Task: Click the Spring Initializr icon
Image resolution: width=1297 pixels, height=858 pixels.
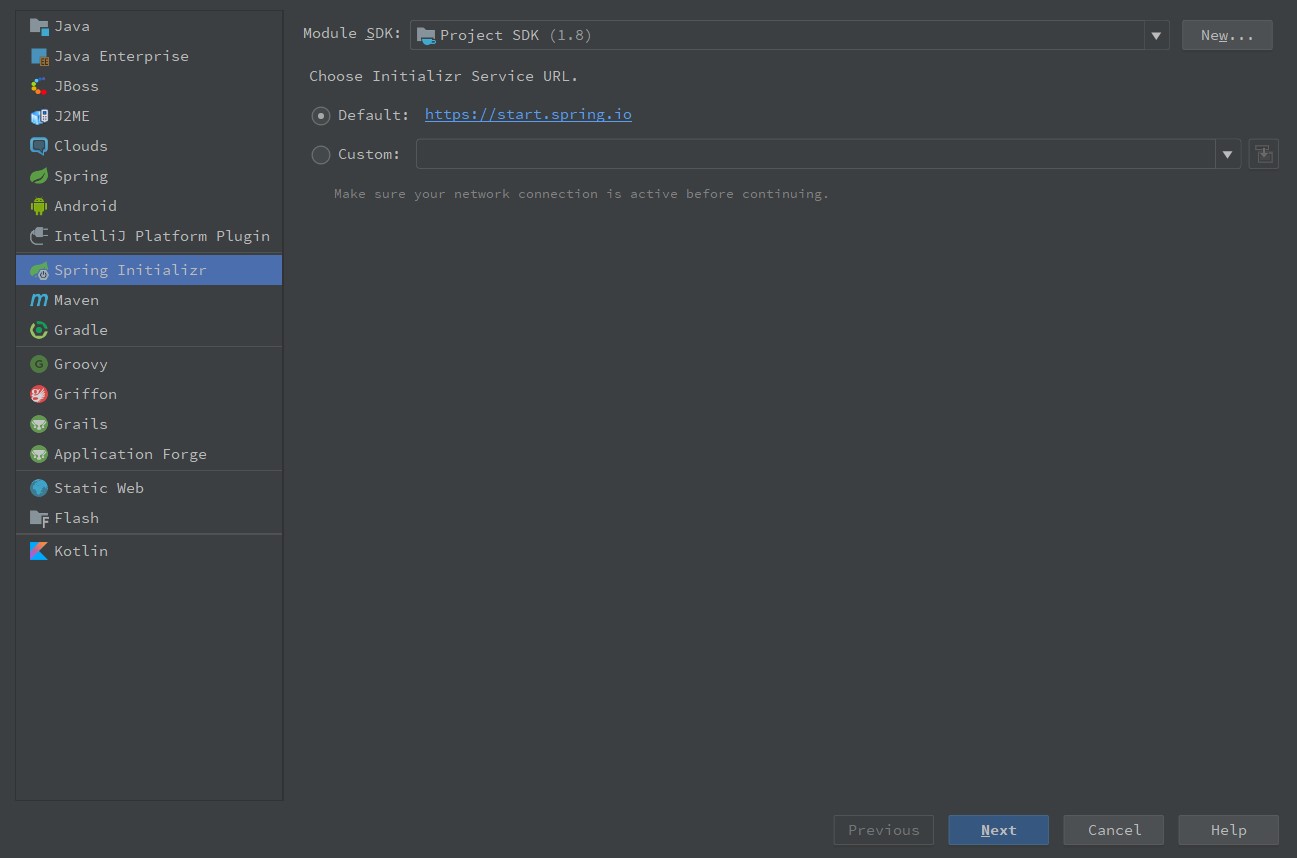Action: 39,270
